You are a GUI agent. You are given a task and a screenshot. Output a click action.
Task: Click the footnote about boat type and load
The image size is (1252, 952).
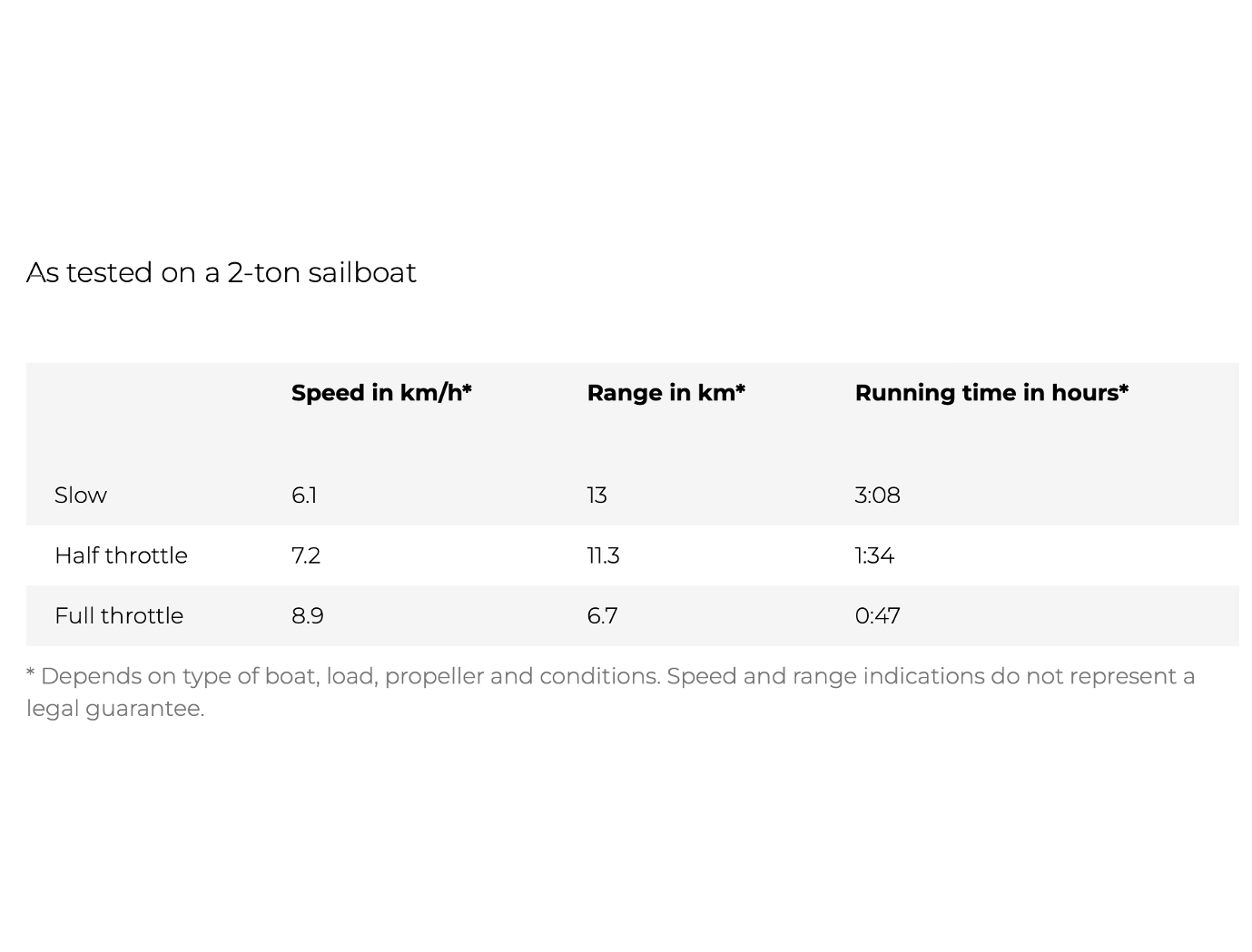click(x=610, y=692)
